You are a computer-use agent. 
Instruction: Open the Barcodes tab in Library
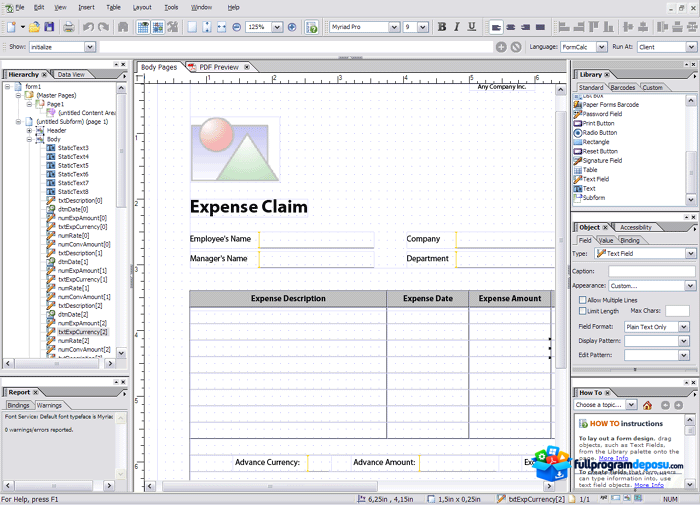point(623,88)
